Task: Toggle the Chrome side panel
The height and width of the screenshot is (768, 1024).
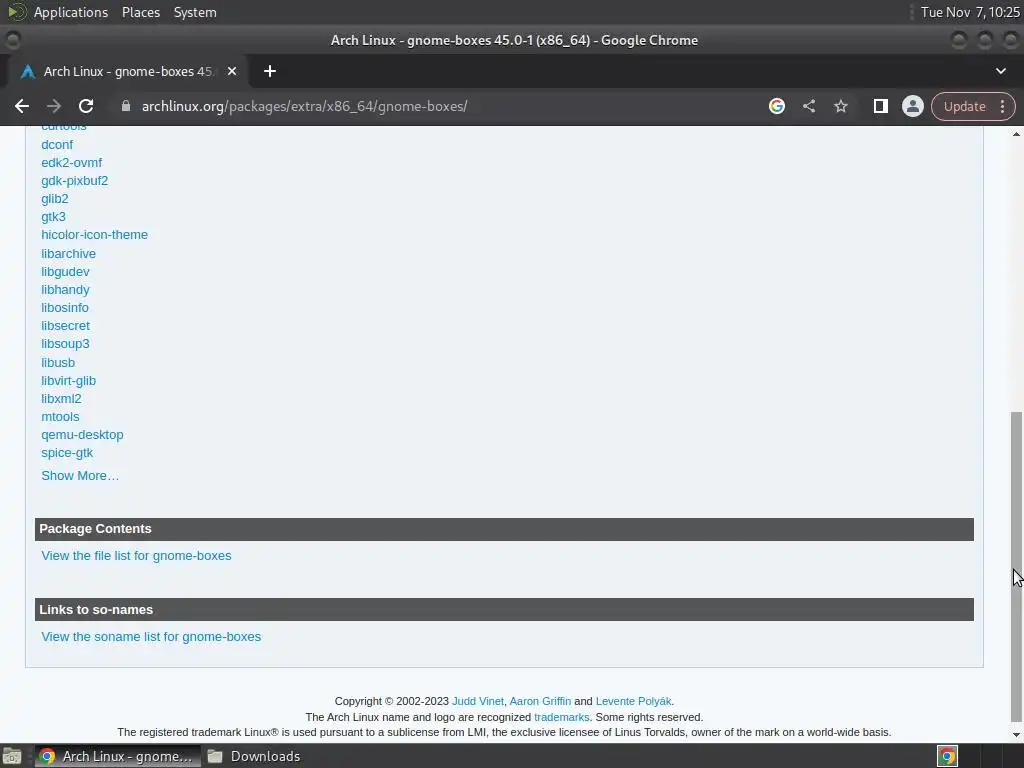Action: coord(880,106)
